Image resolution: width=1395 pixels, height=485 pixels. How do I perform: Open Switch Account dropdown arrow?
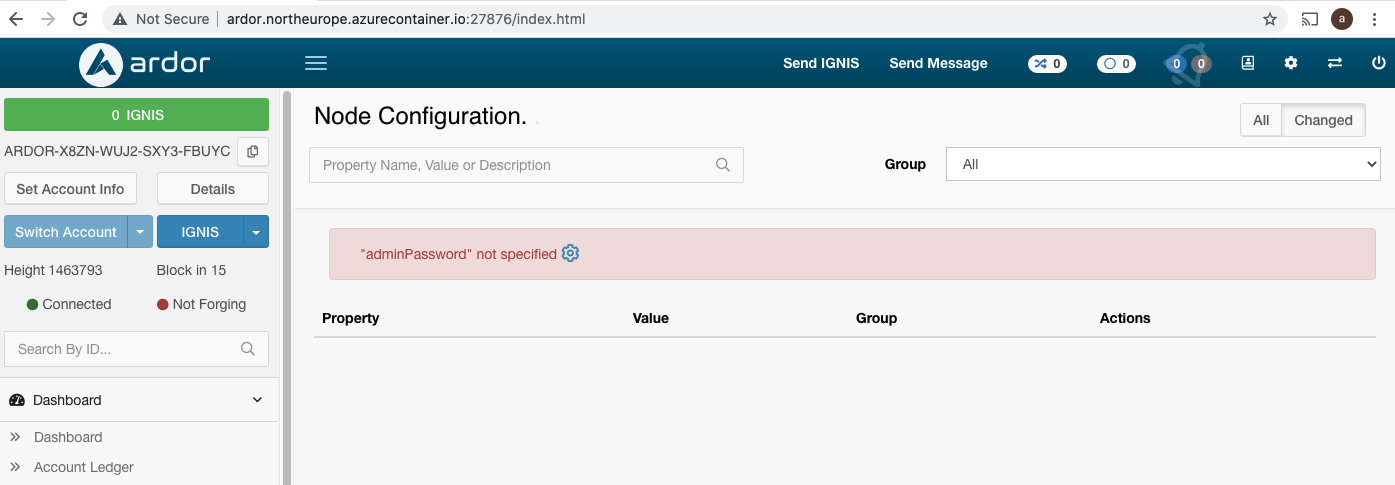140,231
